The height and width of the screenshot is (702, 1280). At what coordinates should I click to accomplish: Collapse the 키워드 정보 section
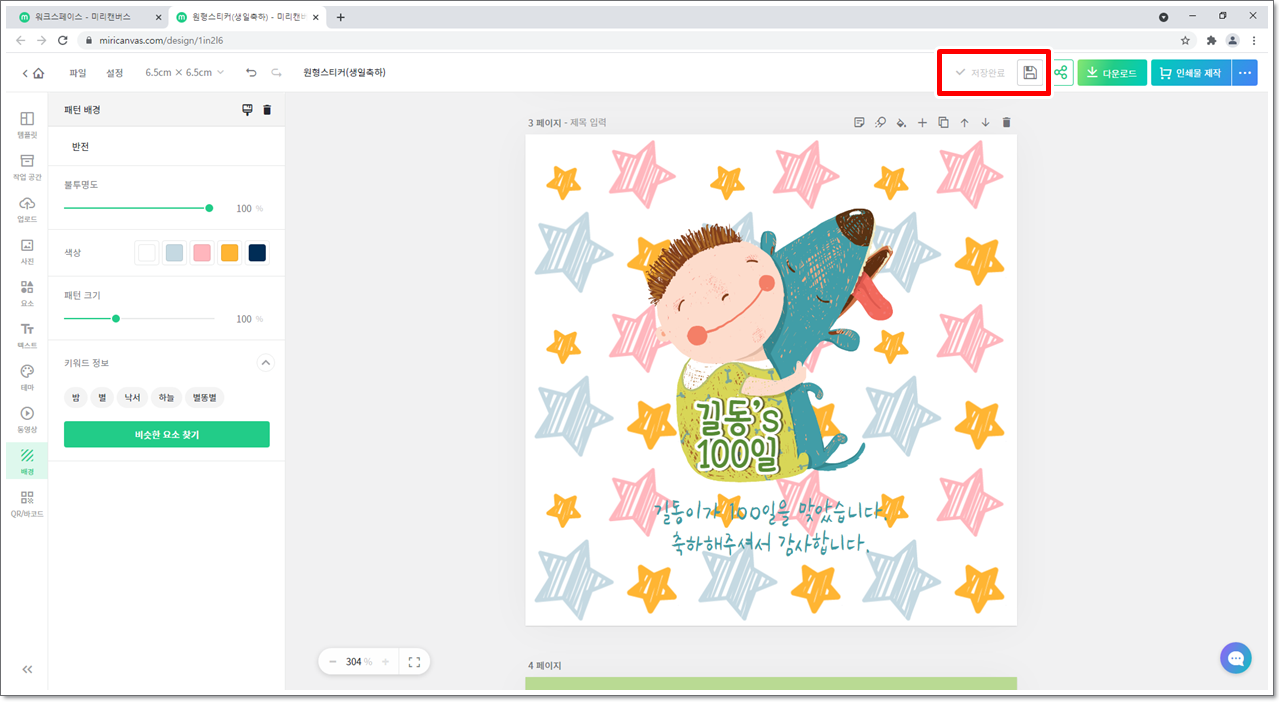click(266, 363)
